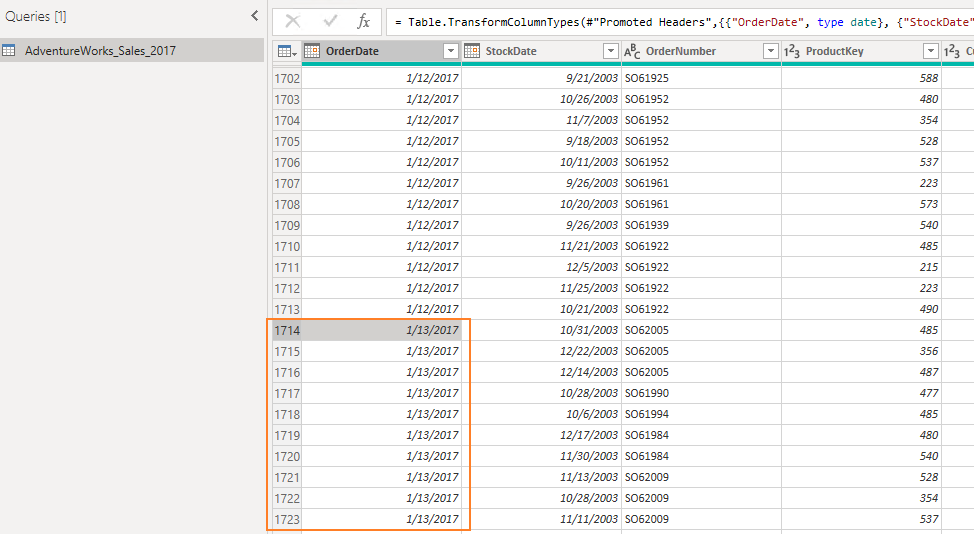Click StockDate cell 10/26/2003

542,99
